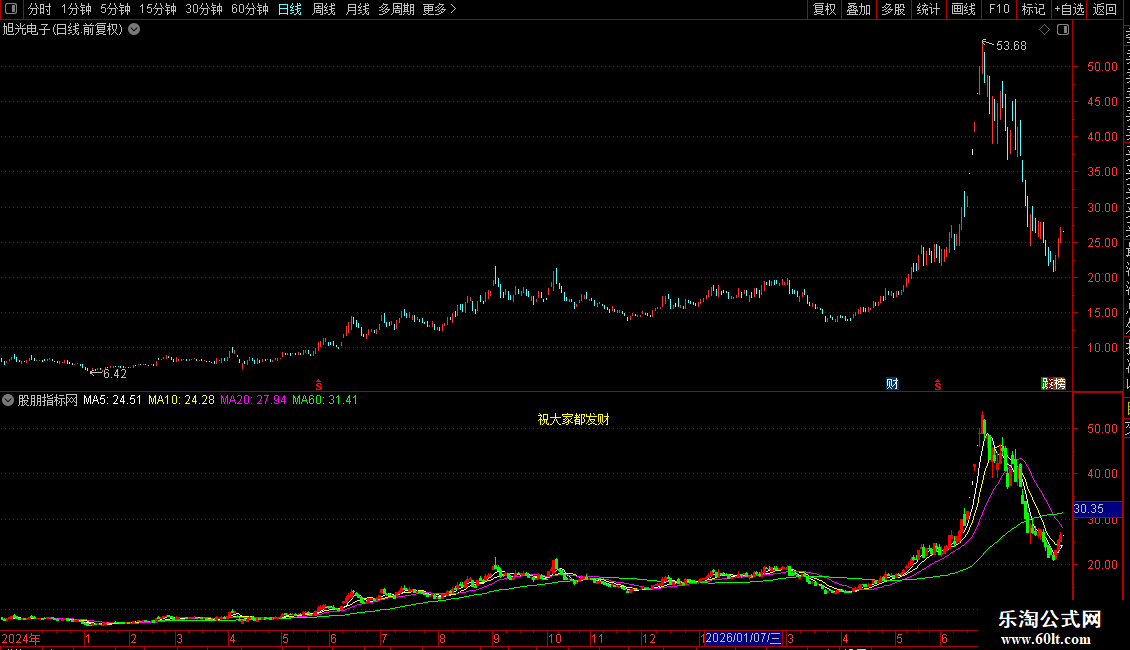Toggle the side panel icon above chart
Viewport: 1130px width, 650px height.
(1063, 30)
